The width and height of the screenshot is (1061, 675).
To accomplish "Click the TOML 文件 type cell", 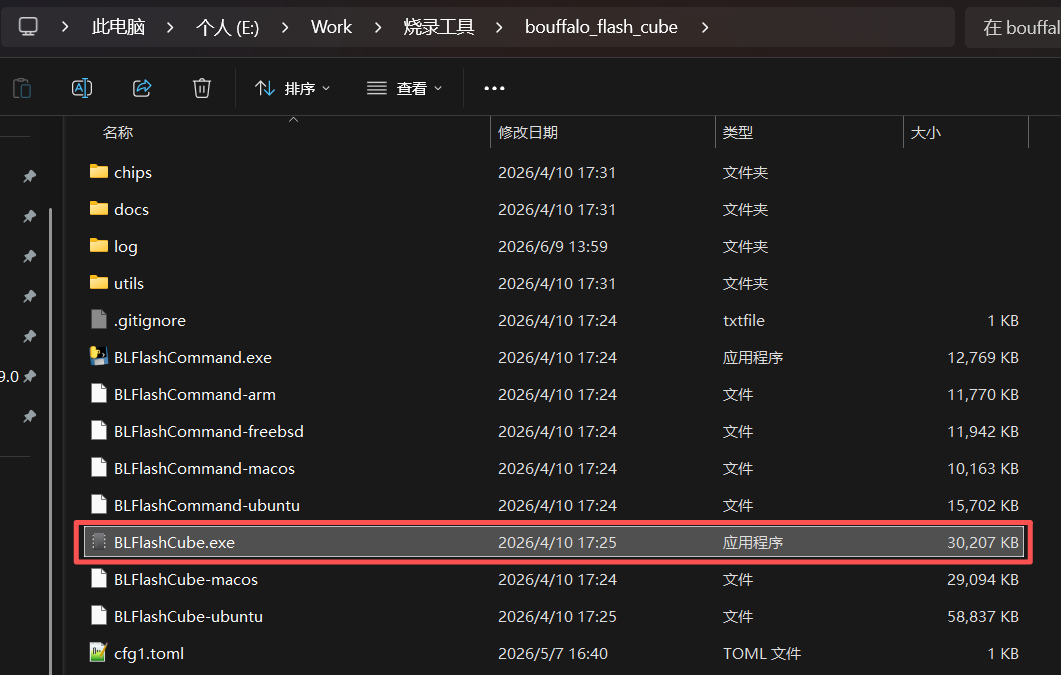I will (x=762, y=653).
